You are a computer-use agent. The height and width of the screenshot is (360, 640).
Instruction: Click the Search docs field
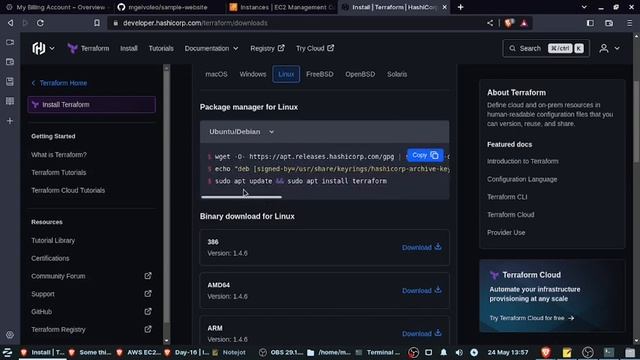pos(546,48)
